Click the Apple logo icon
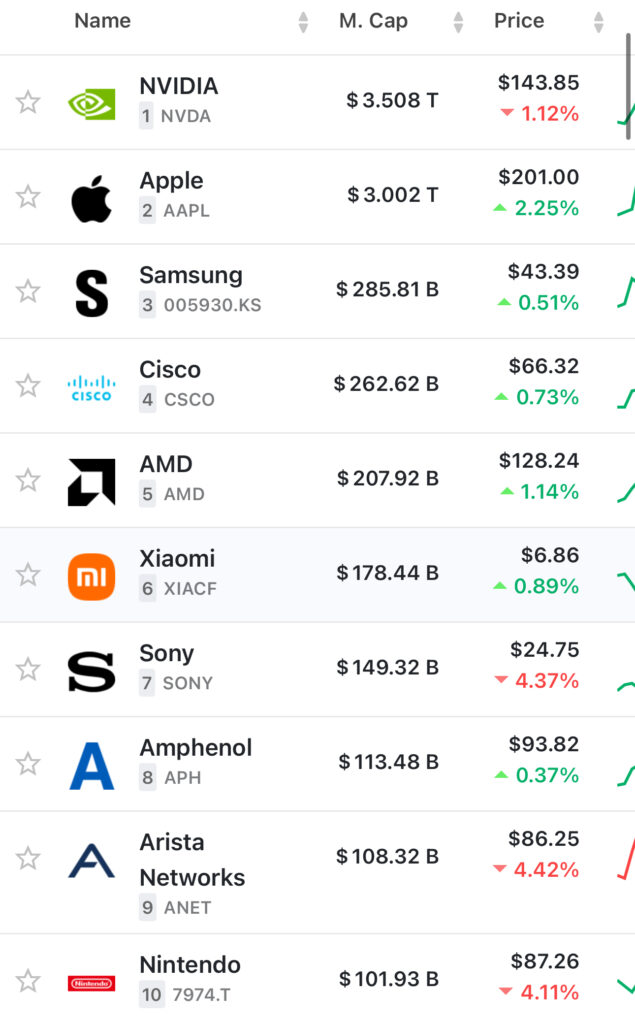 point(91,197)
